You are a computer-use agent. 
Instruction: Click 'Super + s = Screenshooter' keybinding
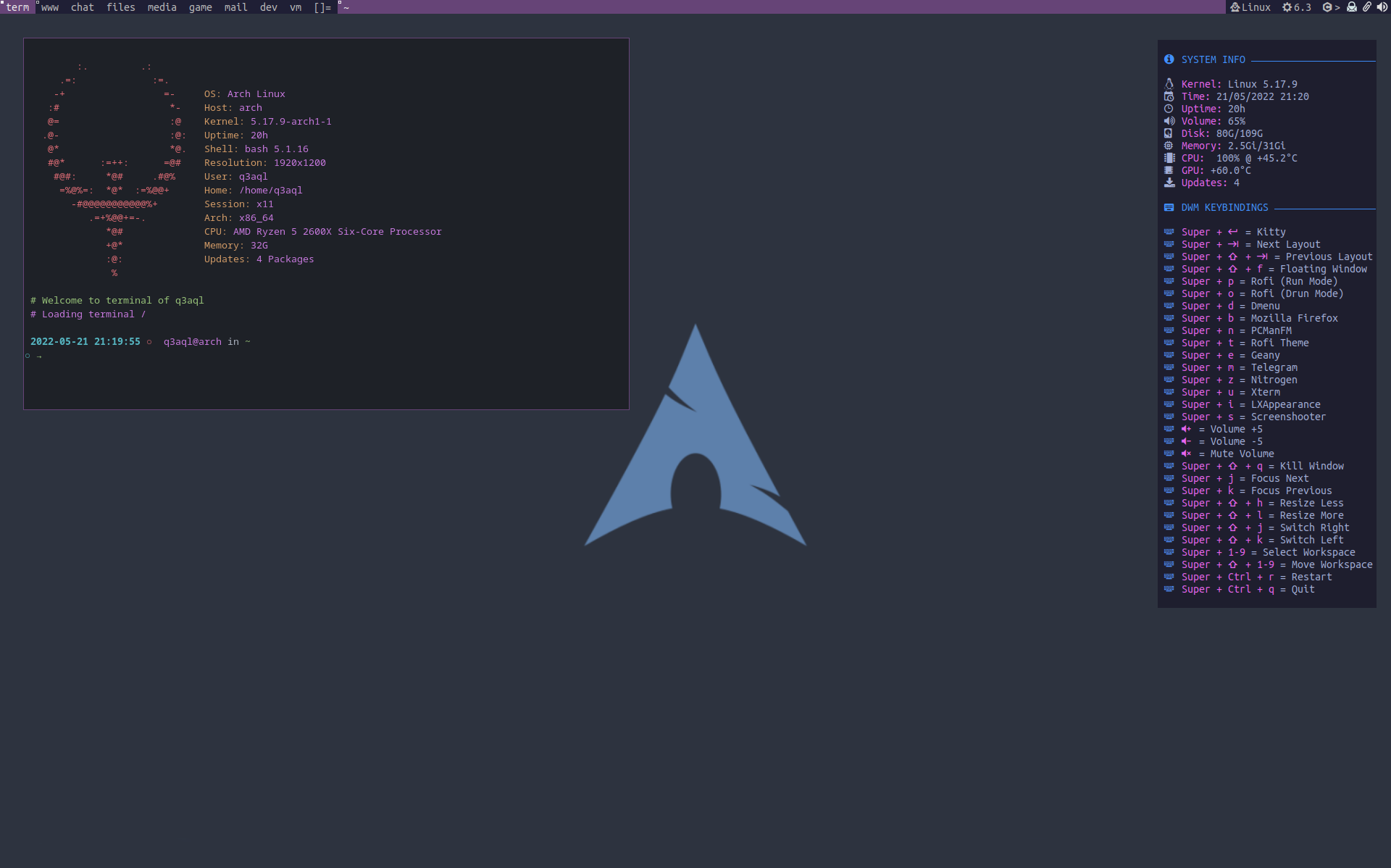(x=1254, y=417)
